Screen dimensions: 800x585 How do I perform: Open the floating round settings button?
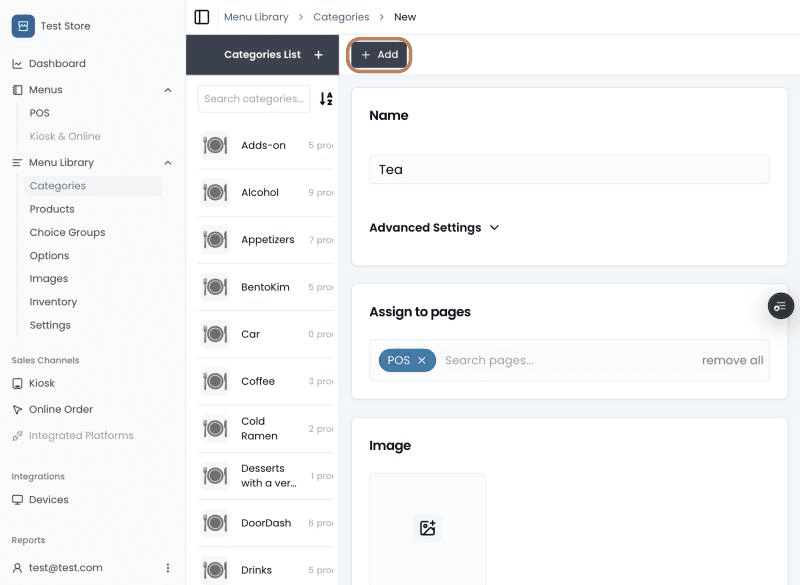tap(781, 306)
